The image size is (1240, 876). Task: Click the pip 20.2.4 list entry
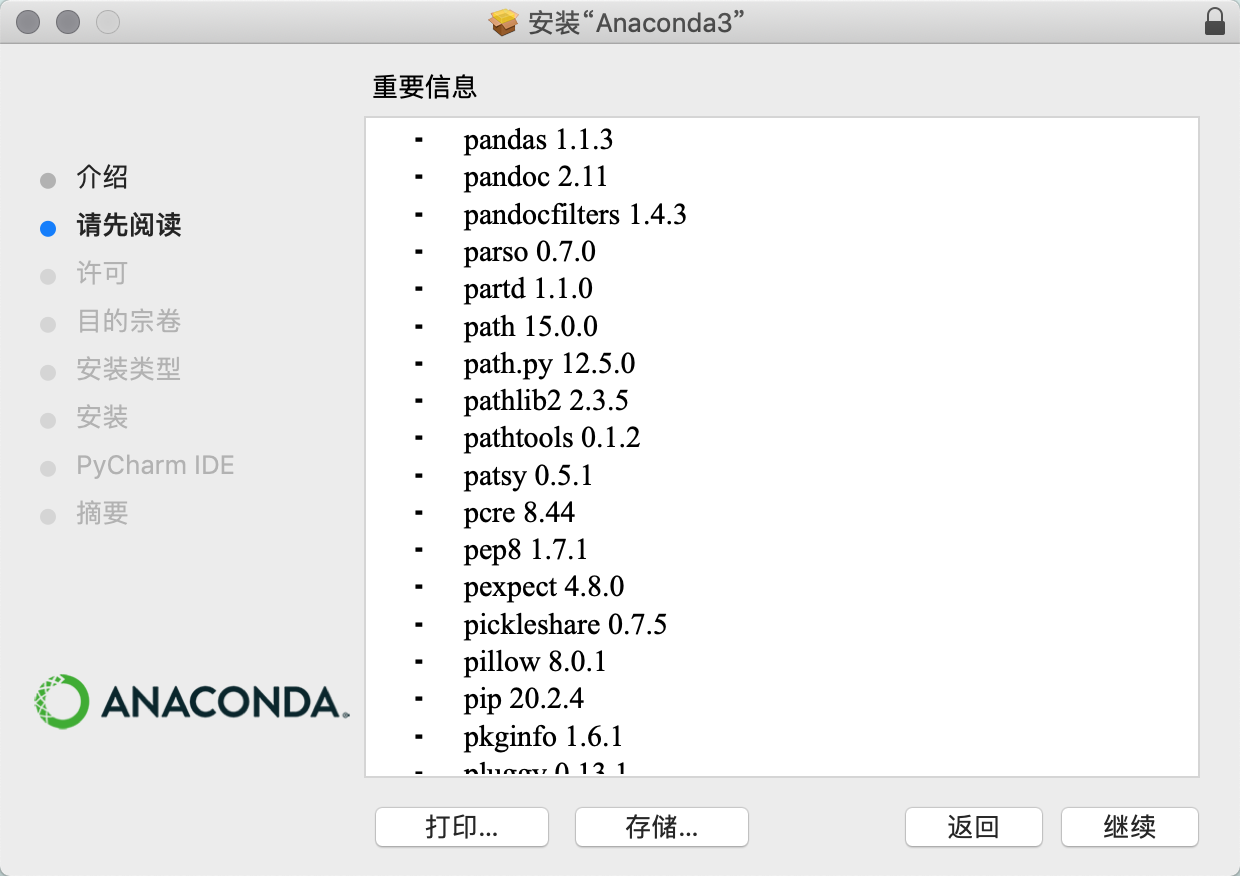pyautogui.click(x=523, y=699)
